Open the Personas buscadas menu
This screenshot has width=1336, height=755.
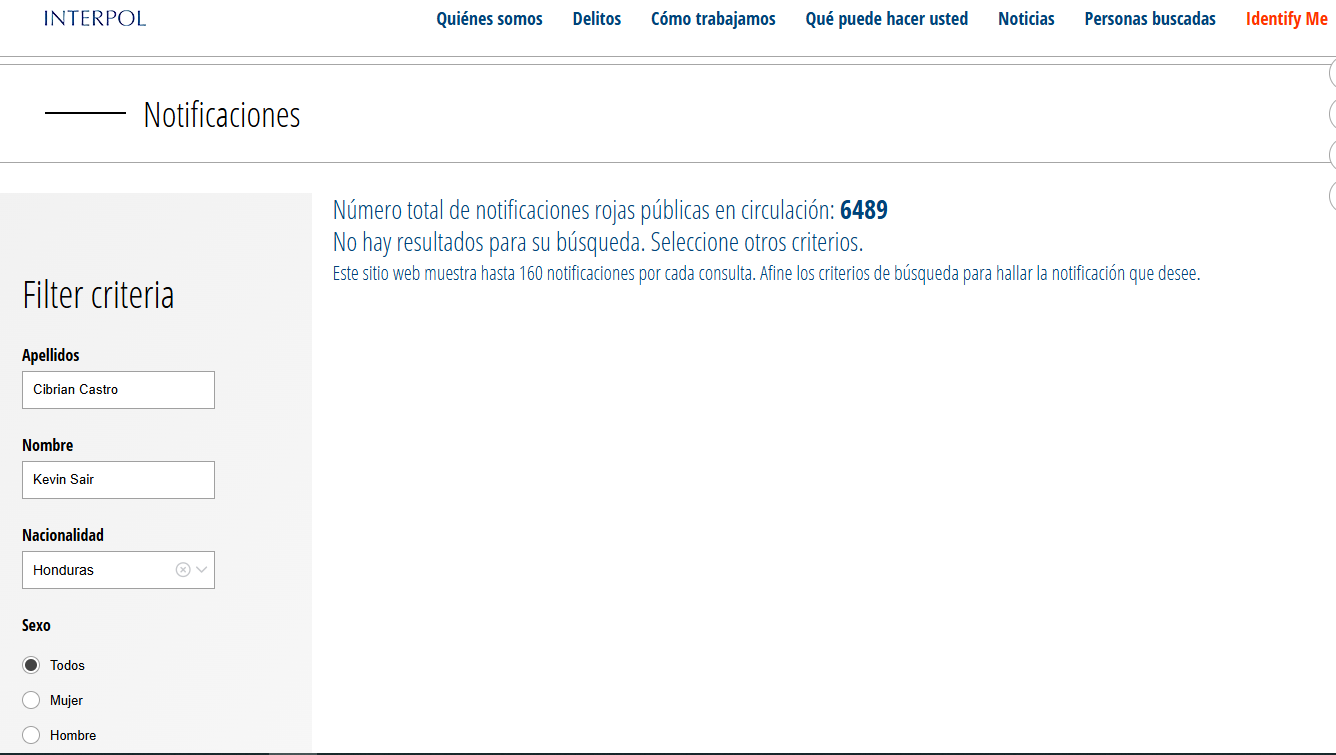1150,19
